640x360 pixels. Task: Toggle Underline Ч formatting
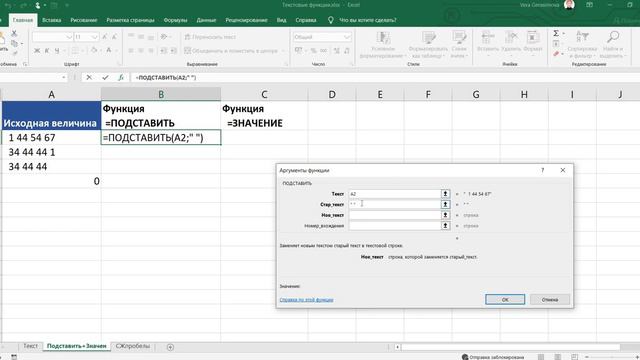(57, 51)
